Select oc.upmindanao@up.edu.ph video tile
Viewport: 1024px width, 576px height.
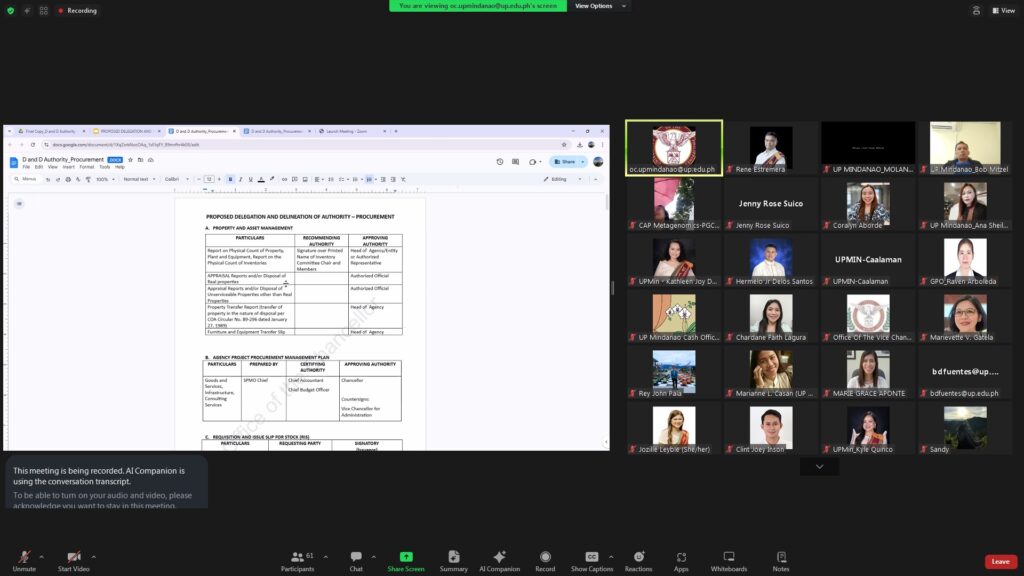674,148
